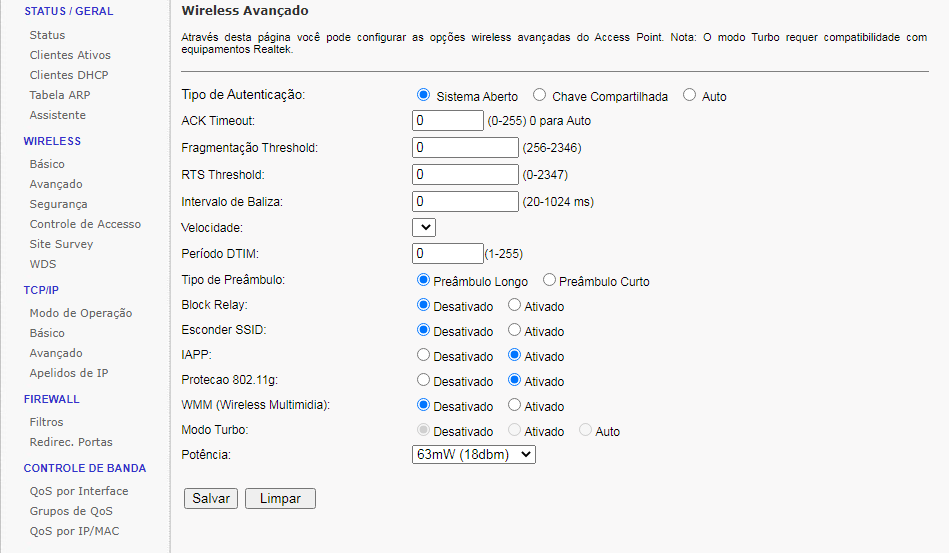
Task: Set Protecao 802.11g to Desativado
Action: tap(423, 380)
